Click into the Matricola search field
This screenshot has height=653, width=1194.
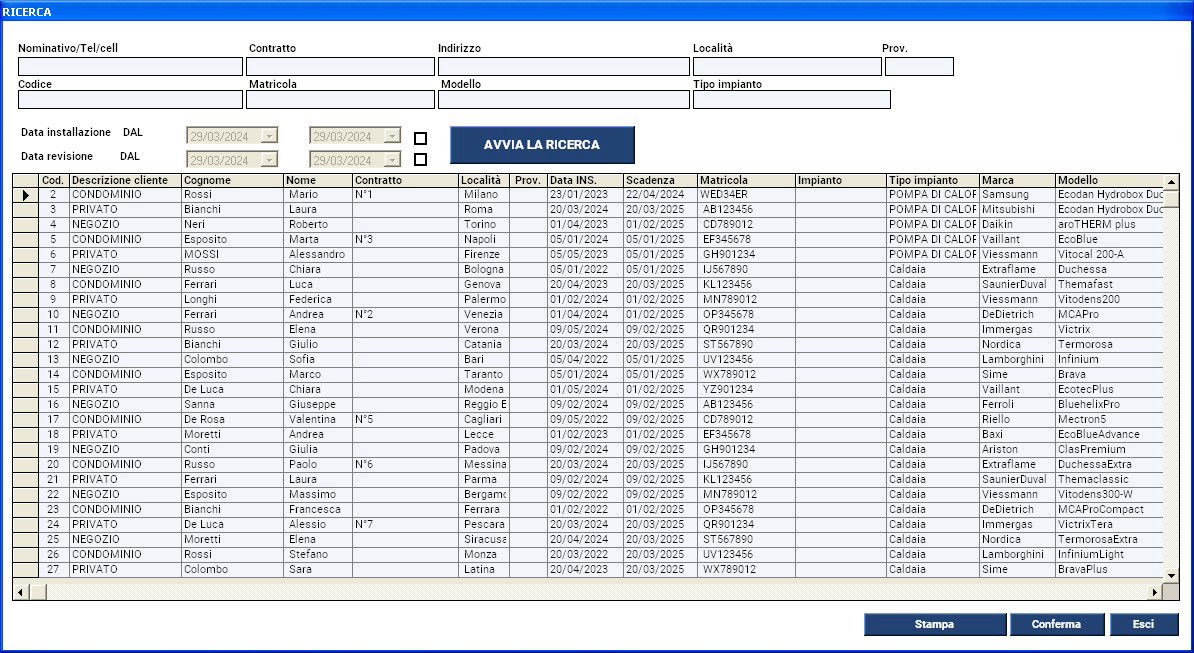click(x=340, y=100)
